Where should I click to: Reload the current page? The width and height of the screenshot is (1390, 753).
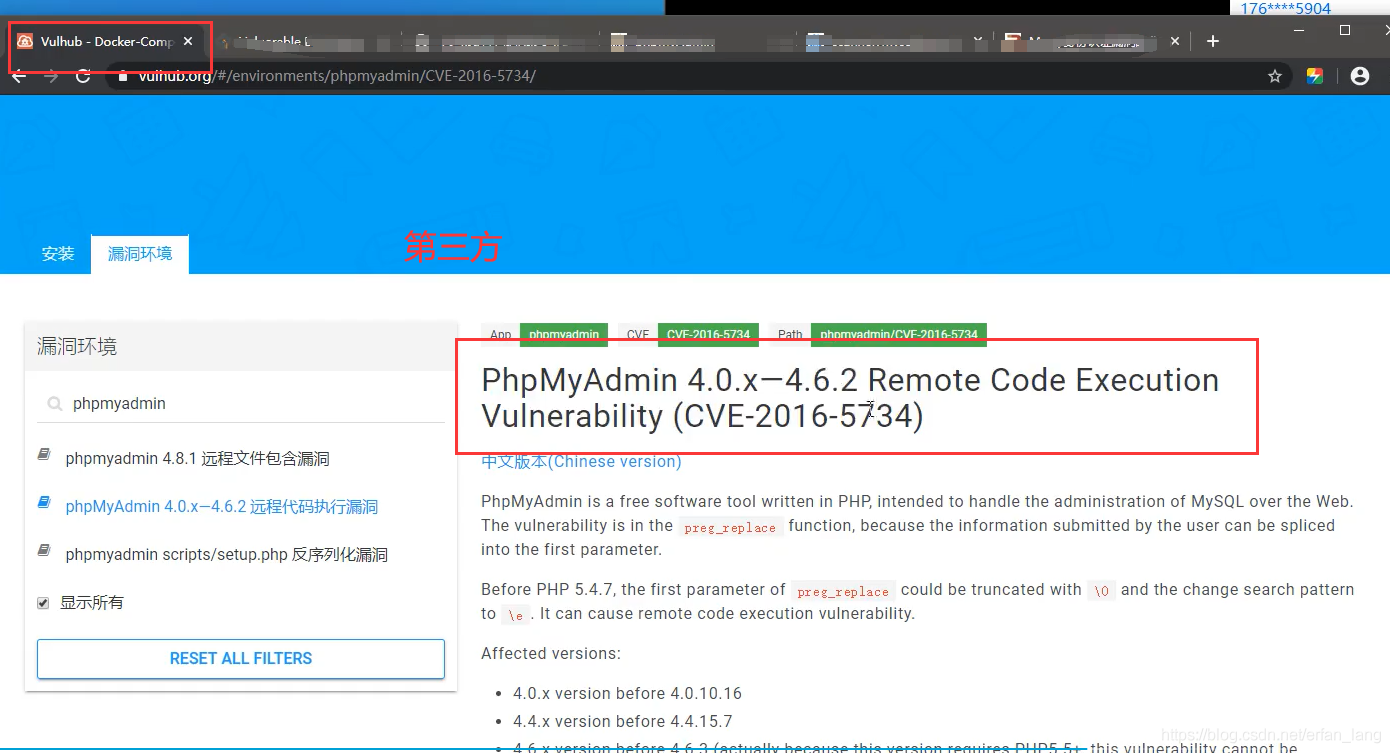[x=84, y=76]
